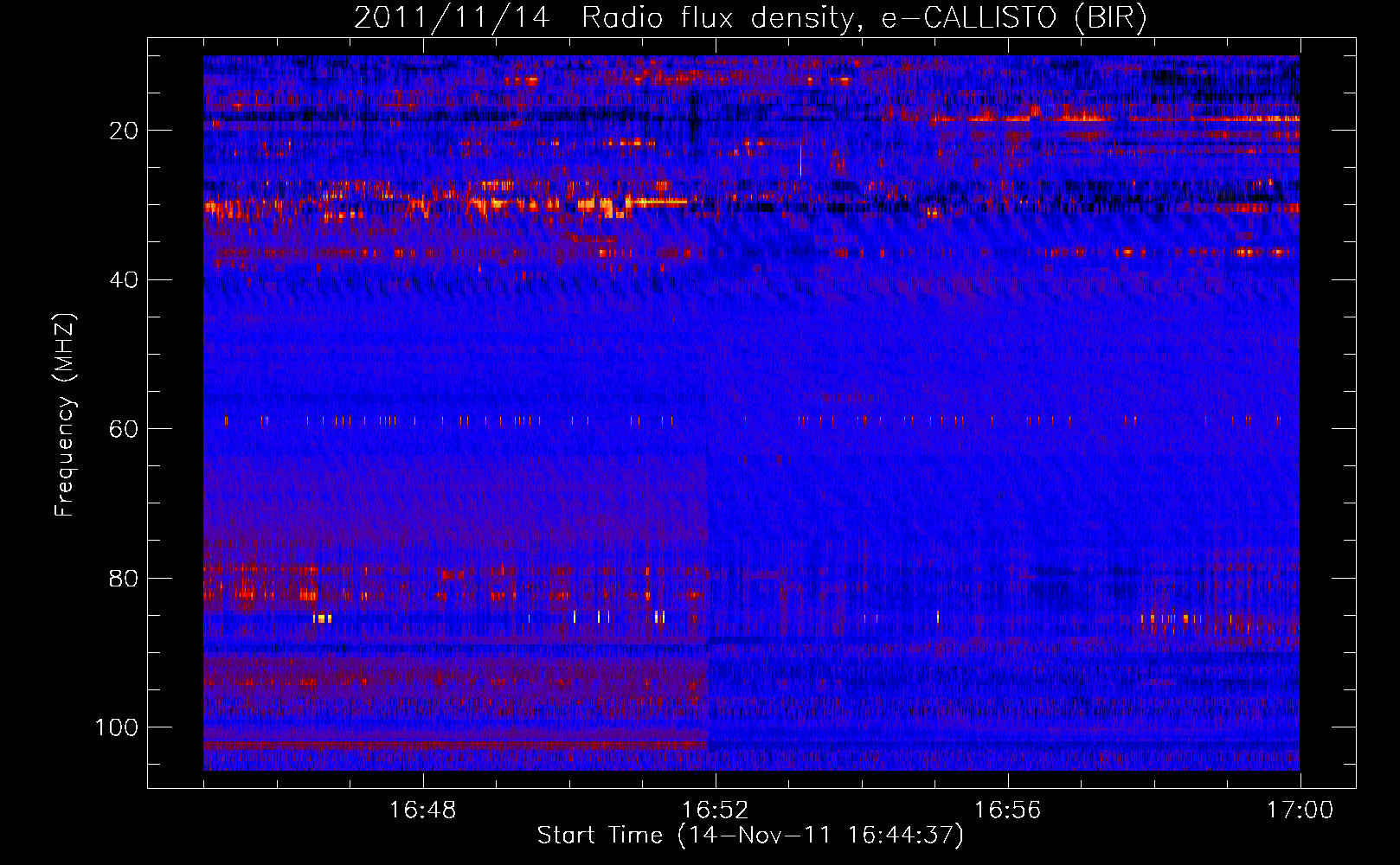Select the '60' frequency tick label
The image size is (1400, 865).
point(124,429)
